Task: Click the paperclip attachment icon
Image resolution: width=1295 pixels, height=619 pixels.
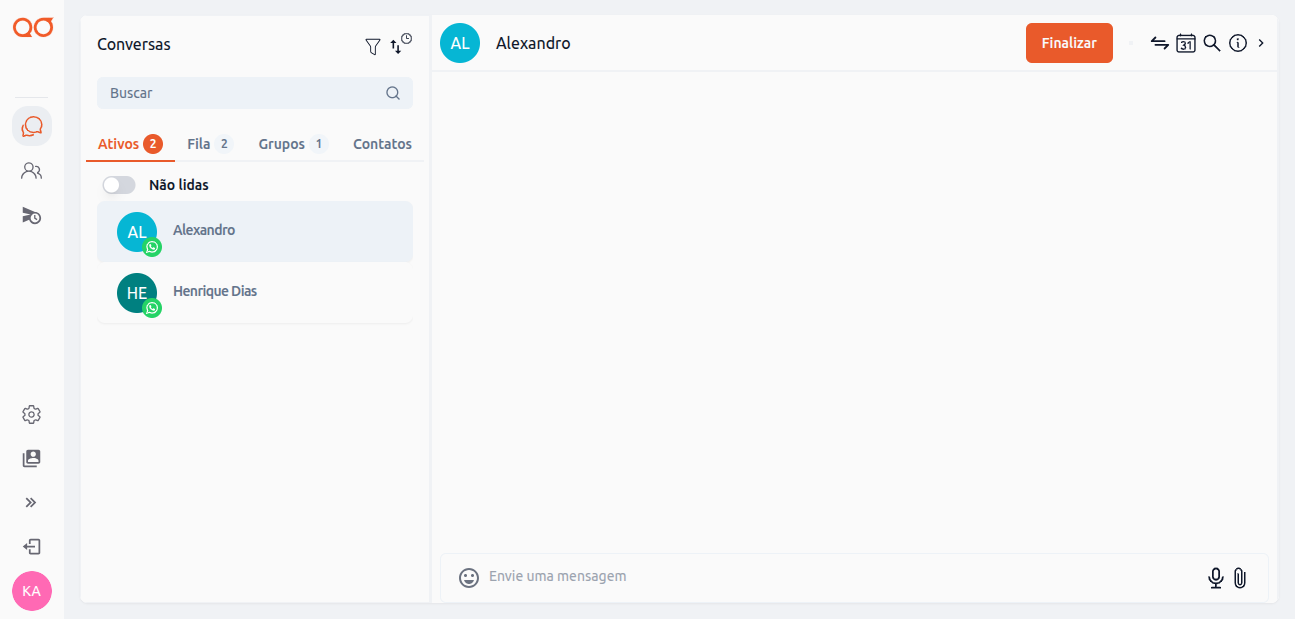Action: [1240, 578]
